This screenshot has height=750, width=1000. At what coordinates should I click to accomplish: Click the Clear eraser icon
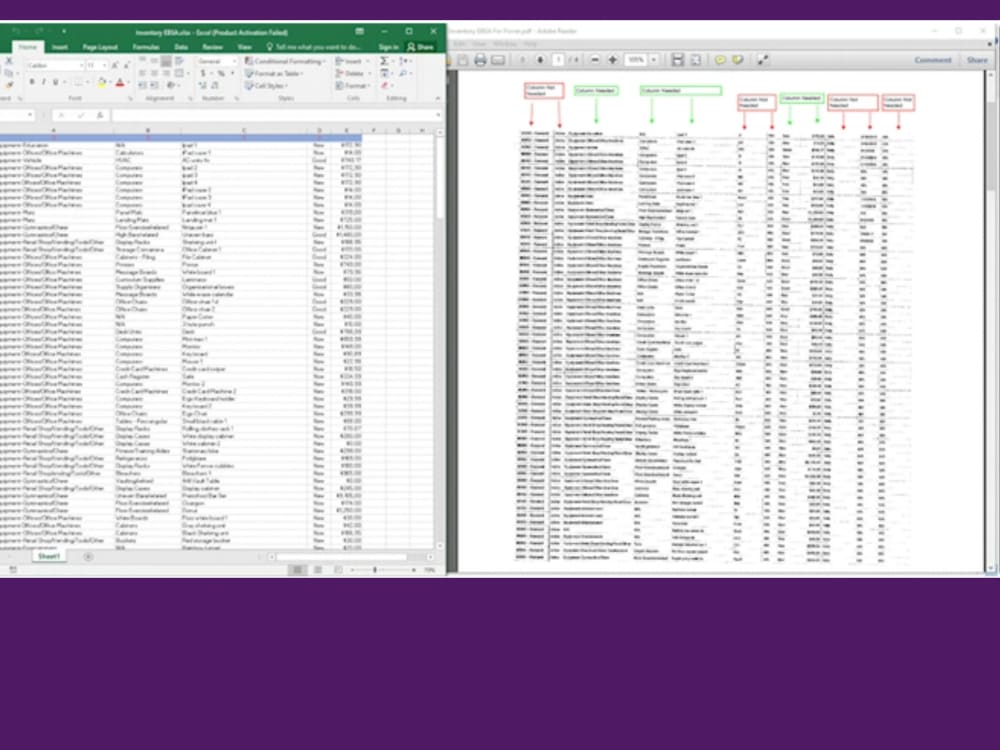[x=385, y=85]
